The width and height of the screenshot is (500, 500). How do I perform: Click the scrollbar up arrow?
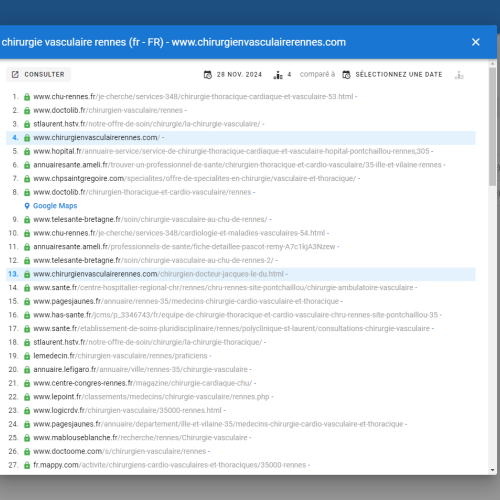[x=493, y=63]
